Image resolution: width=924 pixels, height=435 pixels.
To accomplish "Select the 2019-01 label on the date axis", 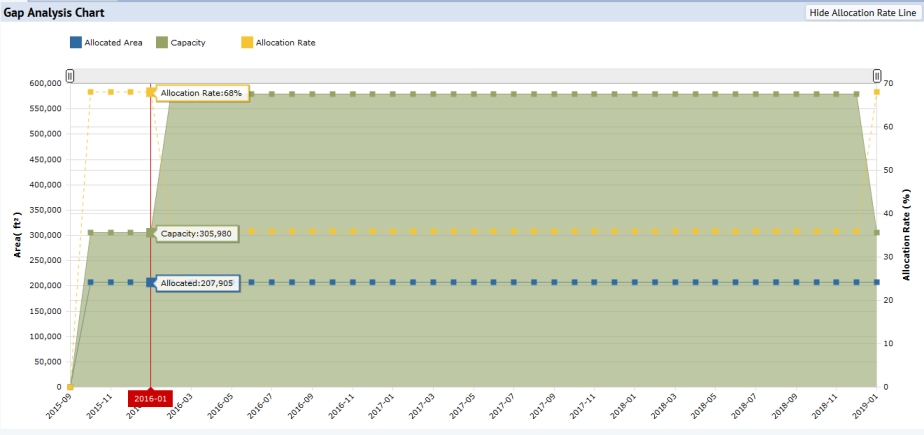I will pos(867,404).
